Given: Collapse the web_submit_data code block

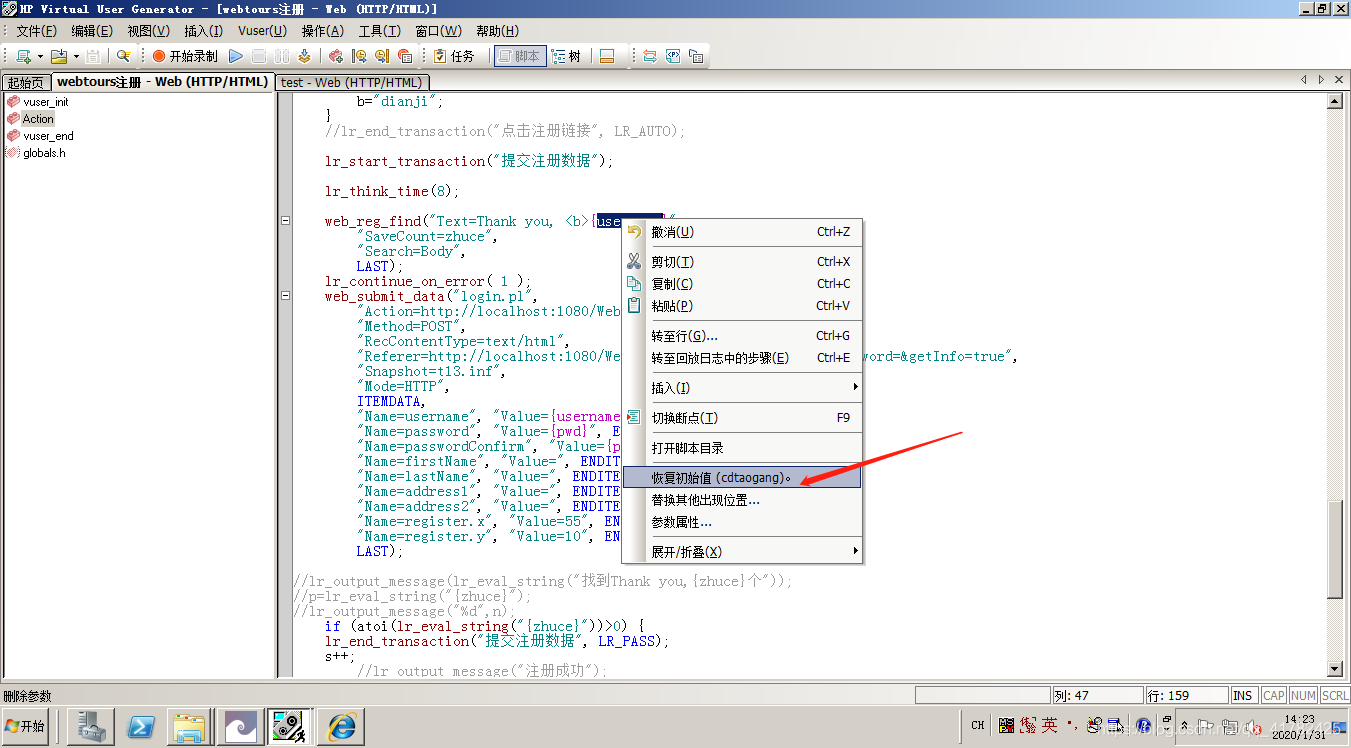Looking at the screenshot, I should click(x=286, y=296).
